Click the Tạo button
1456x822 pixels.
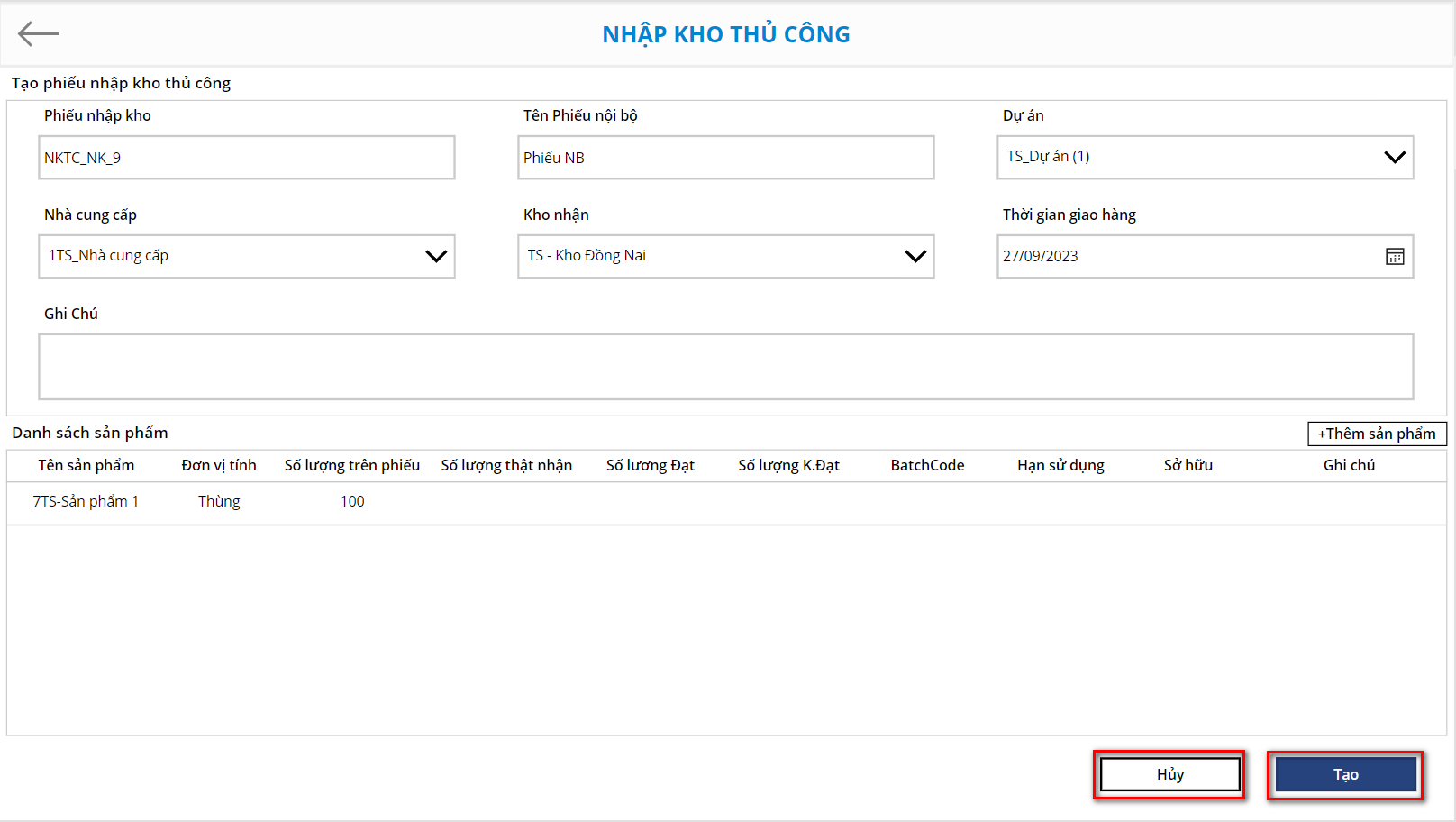tap(1346, 774)
